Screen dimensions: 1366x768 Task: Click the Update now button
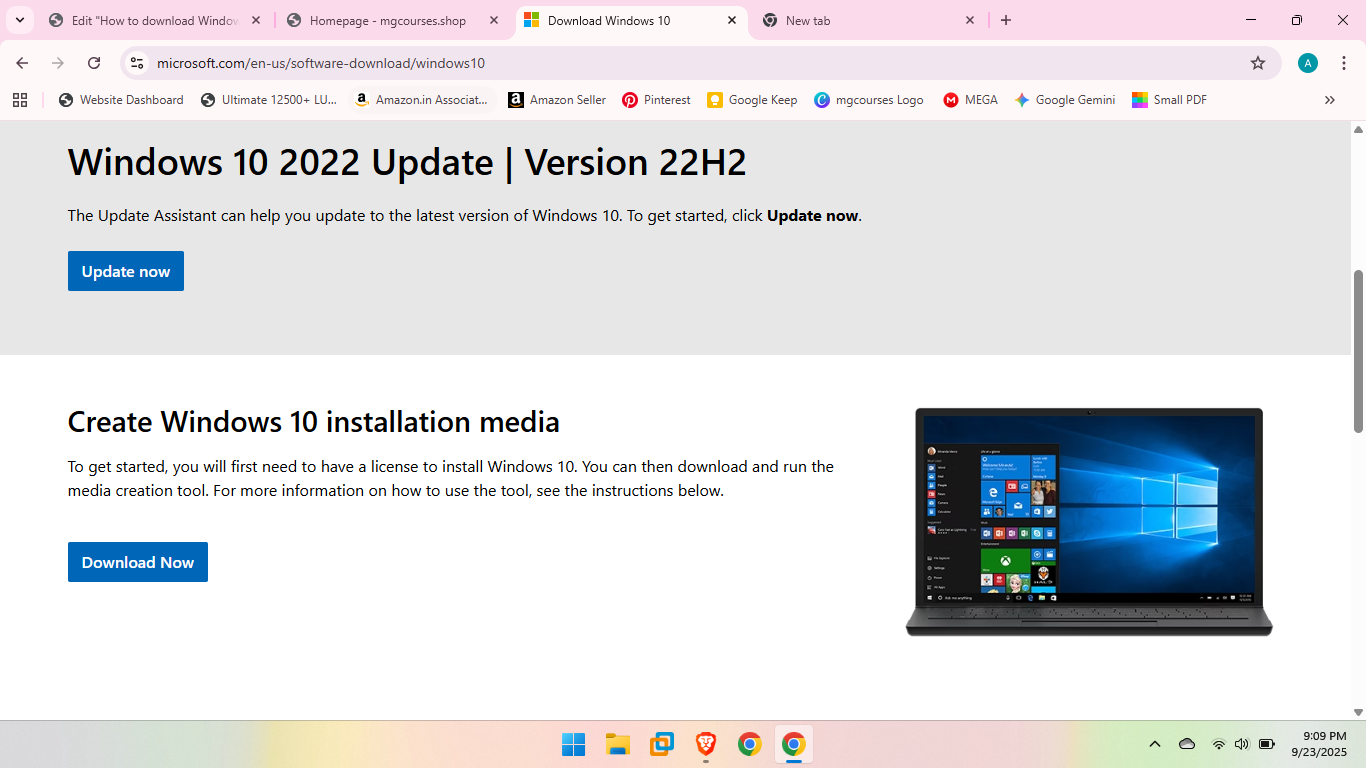tap(126, 271)
